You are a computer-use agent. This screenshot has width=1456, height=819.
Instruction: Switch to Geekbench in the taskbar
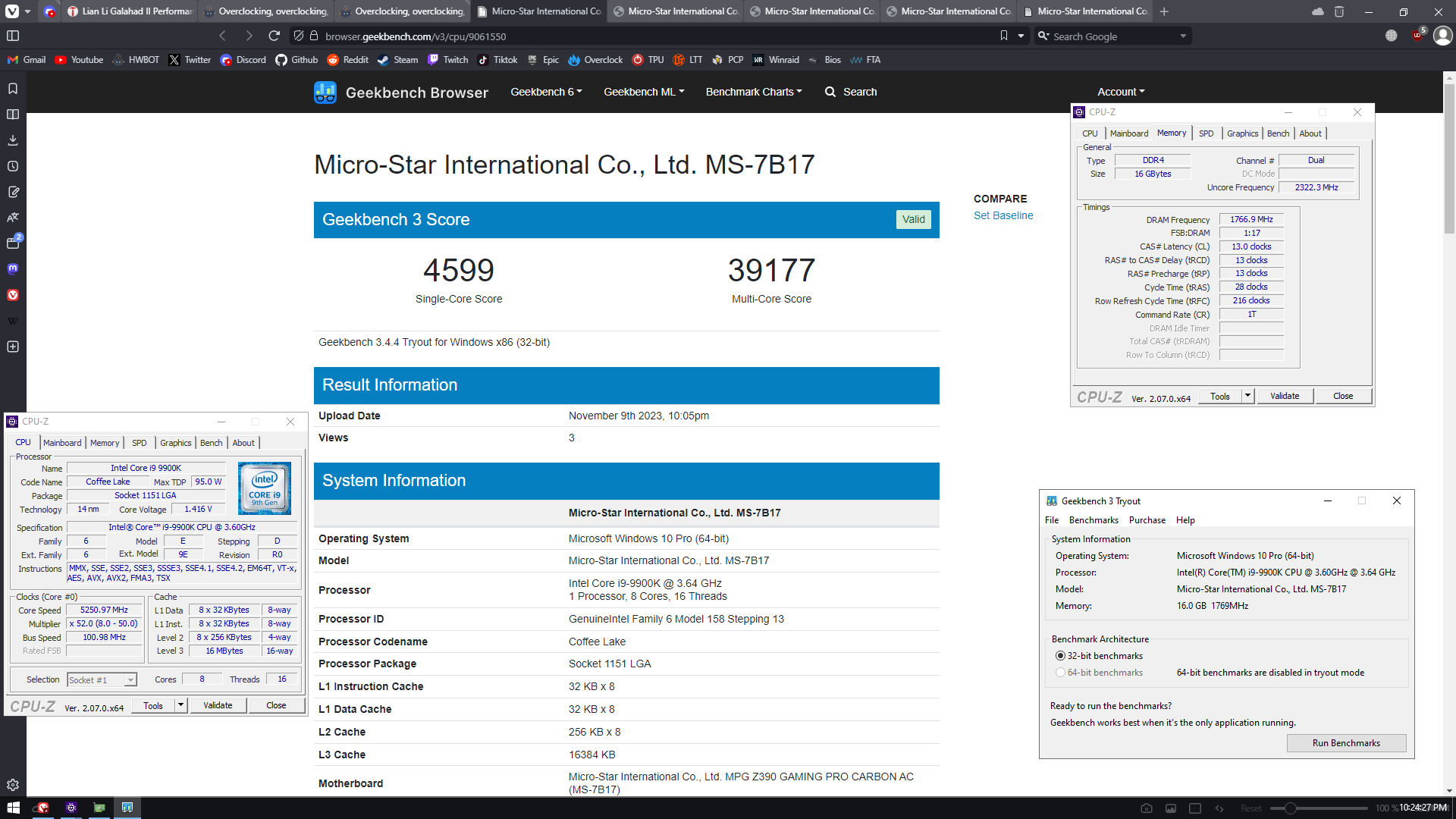[x=127, y=808]
